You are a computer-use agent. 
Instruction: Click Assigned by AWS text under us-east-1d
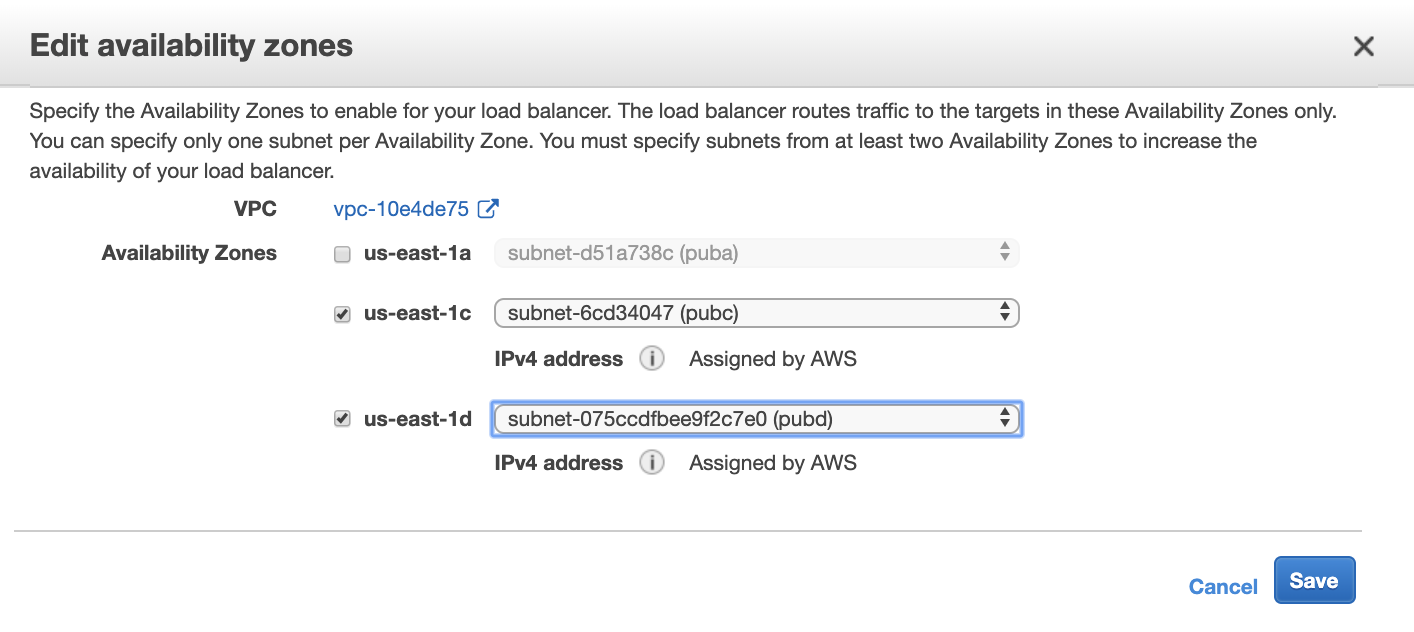773,463
